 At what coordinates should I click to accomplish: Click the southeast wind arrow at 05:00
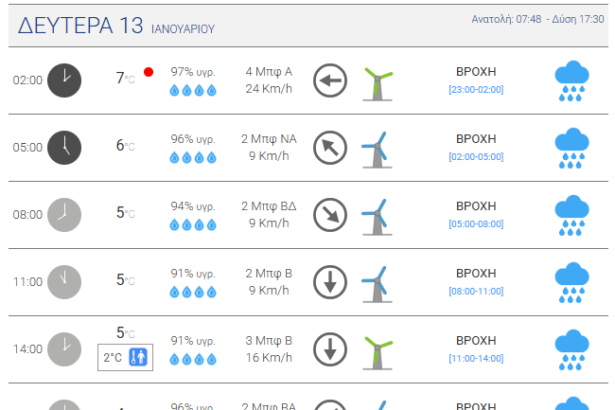click(x=330, y=148)
